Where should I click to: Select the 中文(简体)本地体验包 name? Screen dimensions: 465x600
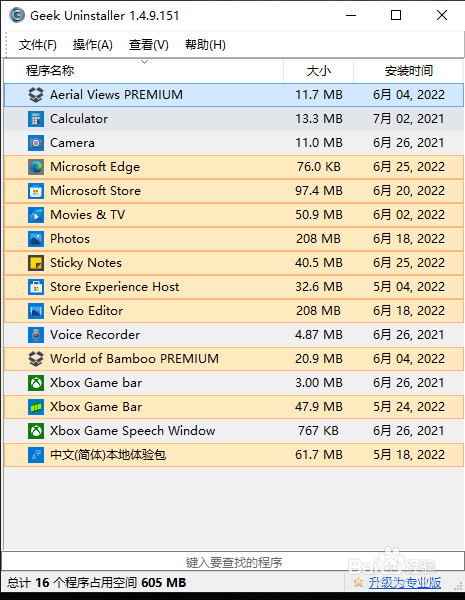[x=108, y=455]
